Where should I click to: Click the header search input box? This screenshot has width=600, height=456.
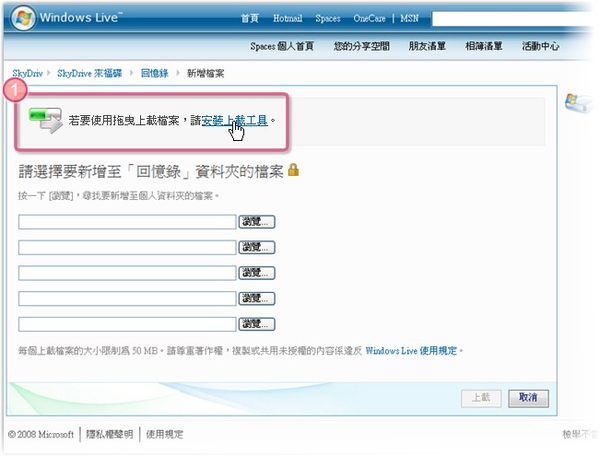coord(513,18)
